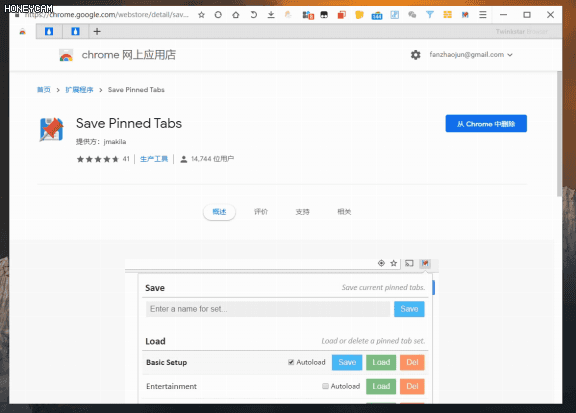The width and height of the screenshot is (576, 413).
Task: Click the Load button for Entertainment
Action: (x=381, y=386)
